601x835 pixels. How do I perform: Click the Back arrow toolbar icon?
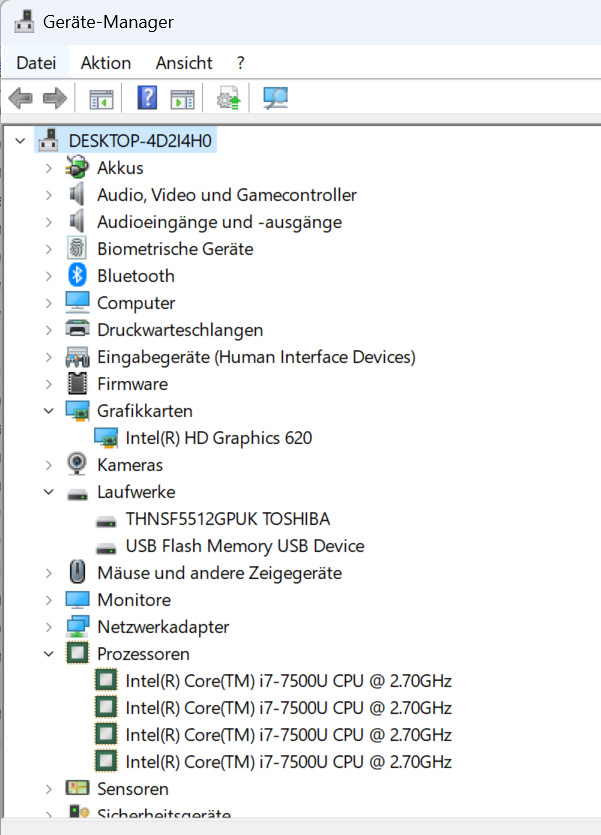(x=21, y=98)
